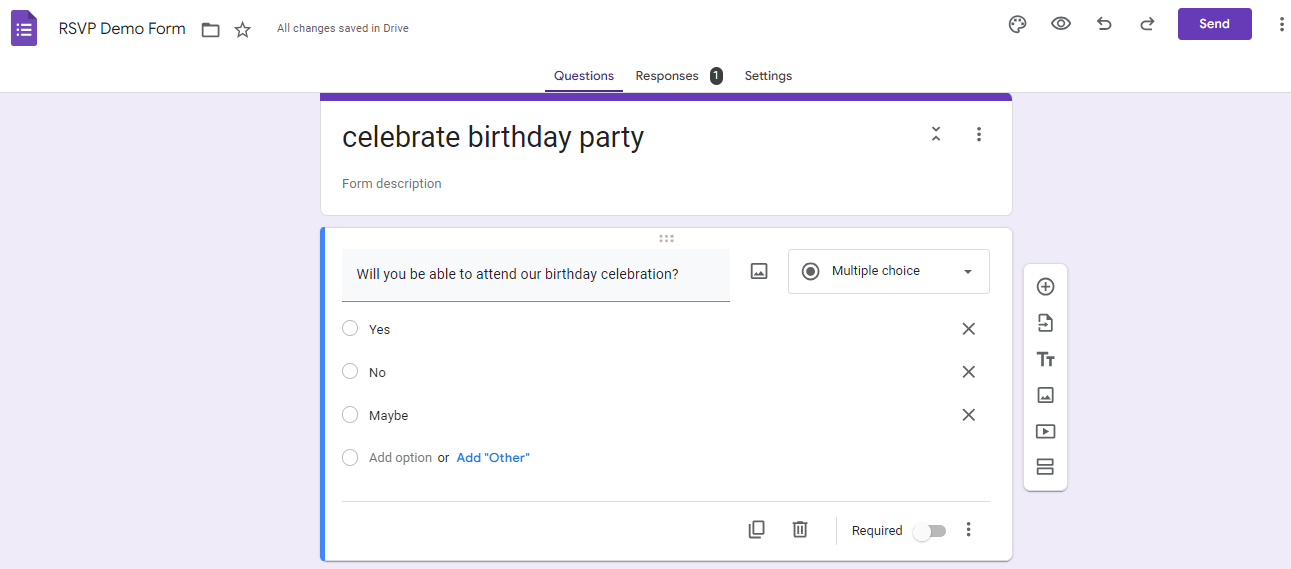Open the Multiple choice type dropdown
The width and height of the screenshot is (1291, 569).
888,271
